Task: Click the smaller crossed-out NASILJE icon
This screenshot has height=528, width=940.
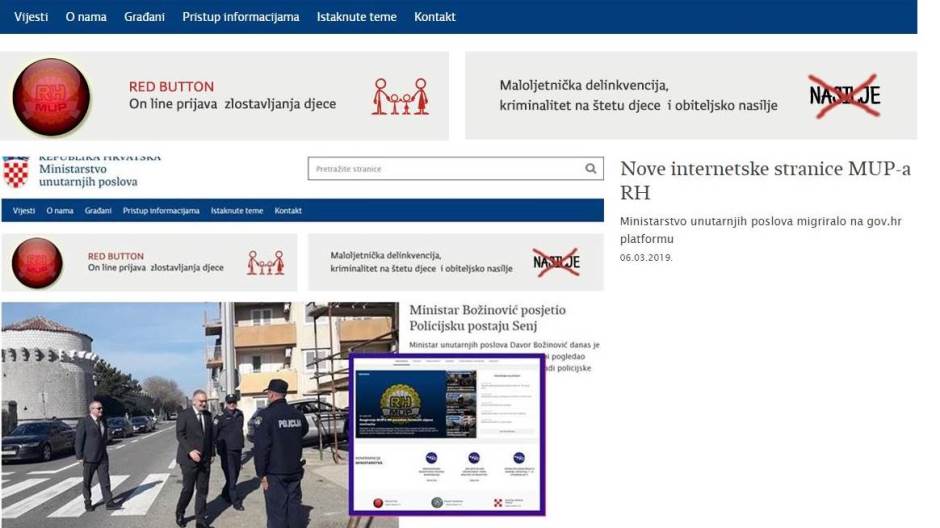Action: 556,262
